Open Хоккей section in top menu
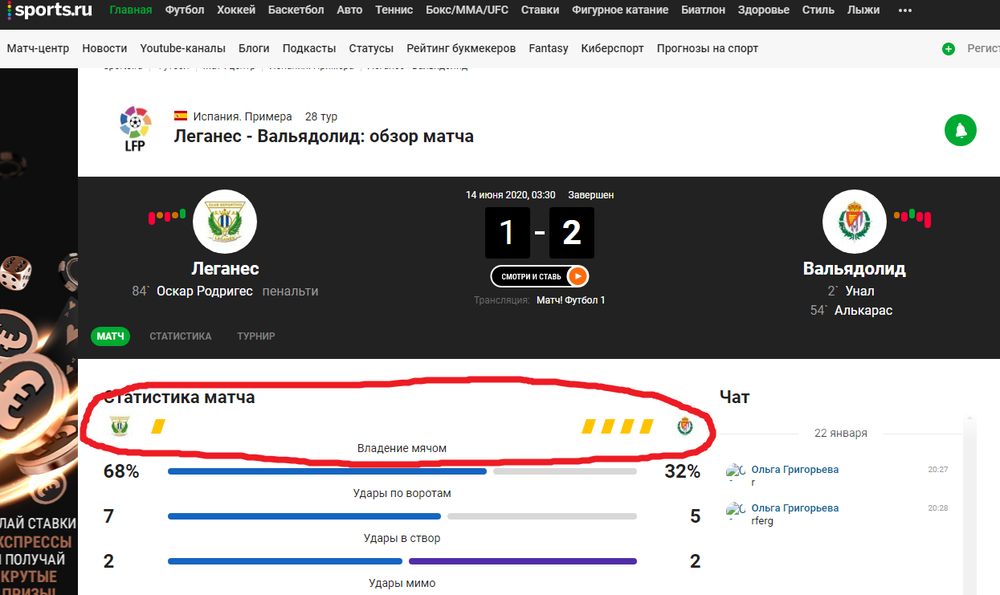 (x=236, y=10)
